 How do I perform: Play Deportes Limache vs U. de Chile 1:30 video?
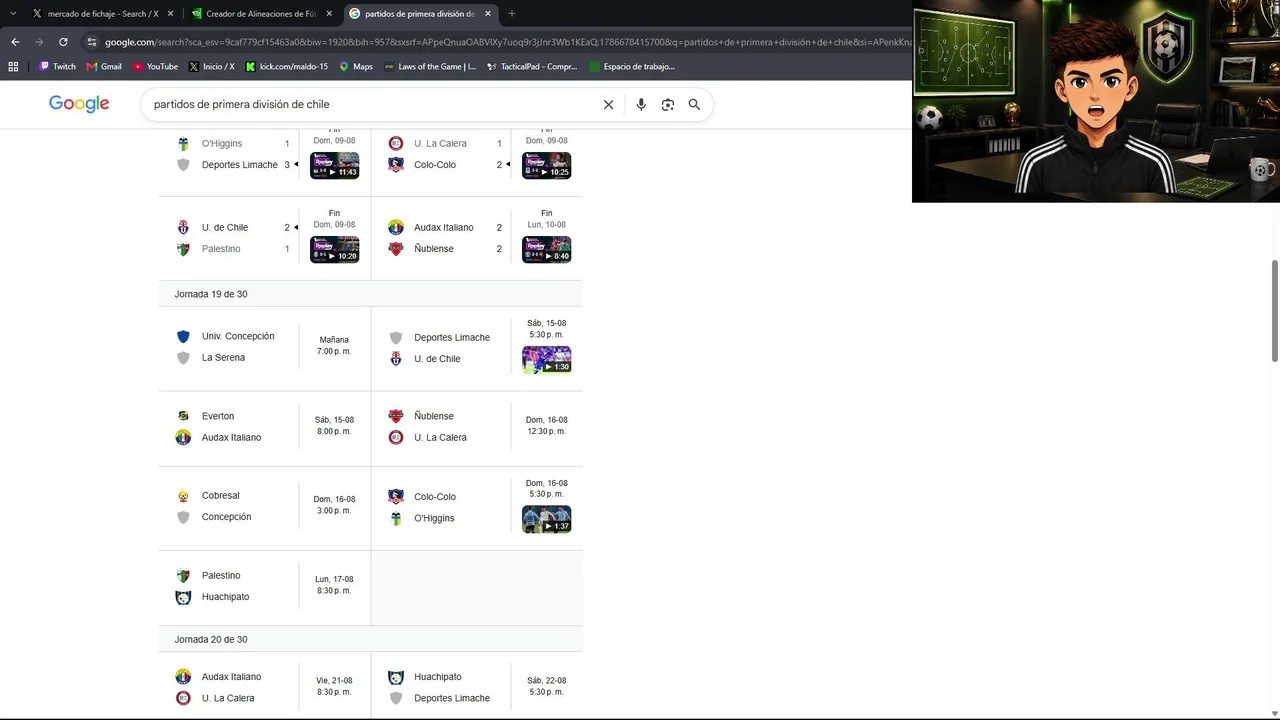(547, 360)
